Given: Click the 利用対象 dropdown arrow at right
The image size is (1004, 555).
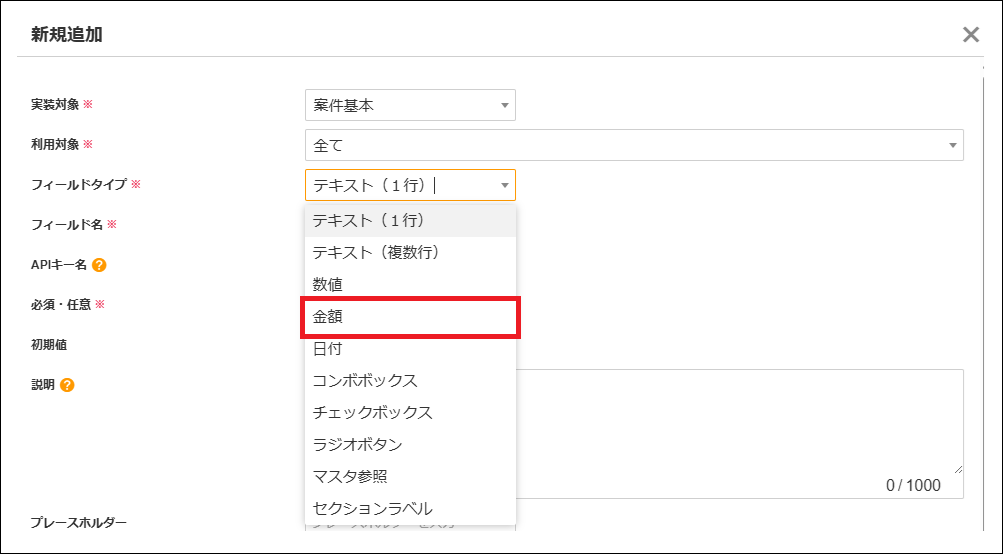Looking at the screenshot, I should coord(952,145).
